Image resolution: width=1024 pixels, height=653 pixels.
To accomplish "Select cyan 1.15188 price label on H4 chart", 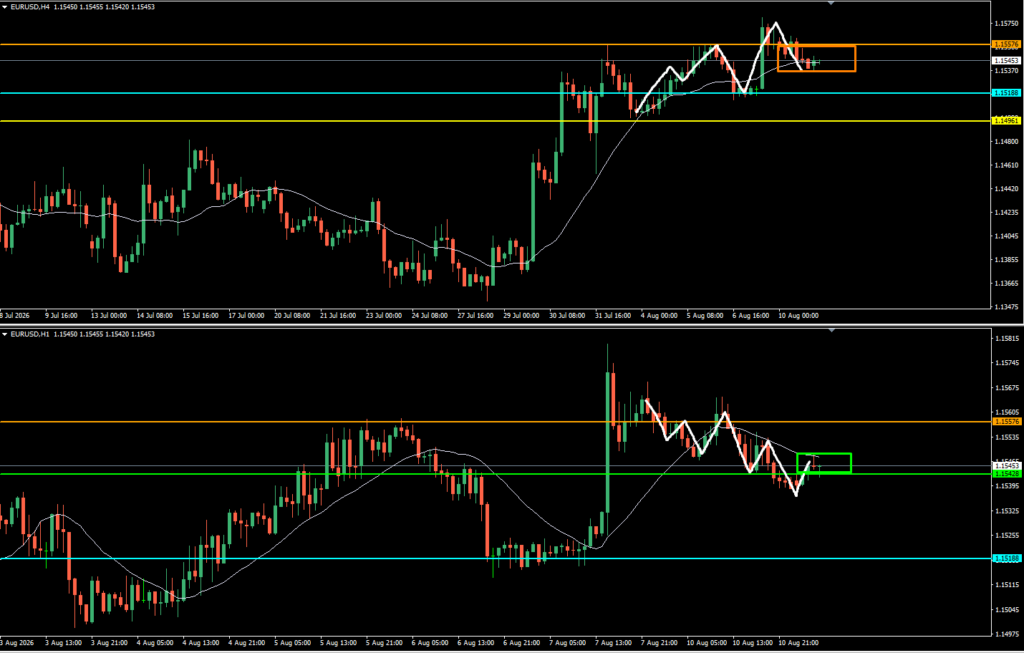I will coord(1006,93).
